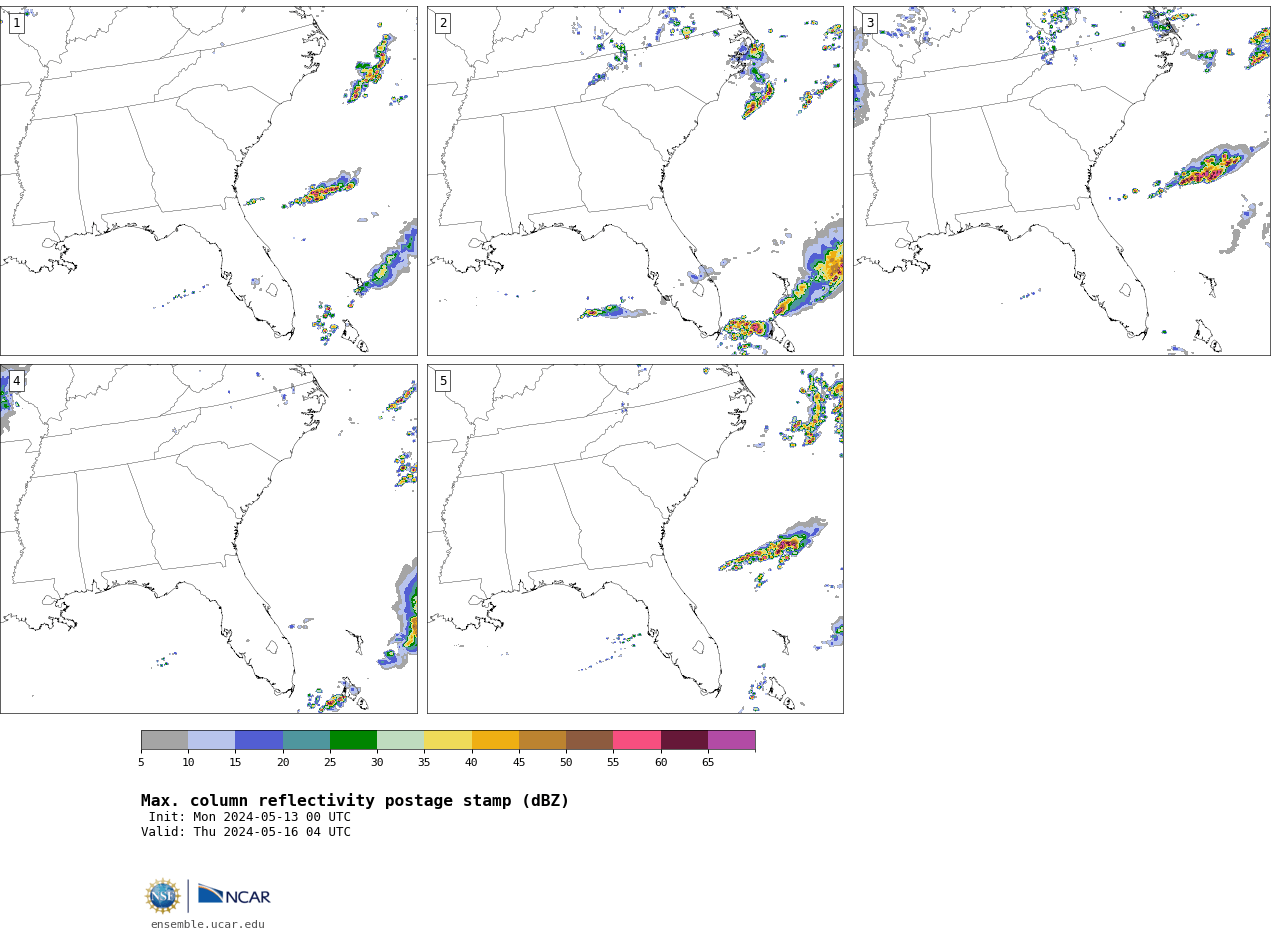1280x936 pixels.
Task: Click the colorbar tick label 20
Action: point(283,763)
